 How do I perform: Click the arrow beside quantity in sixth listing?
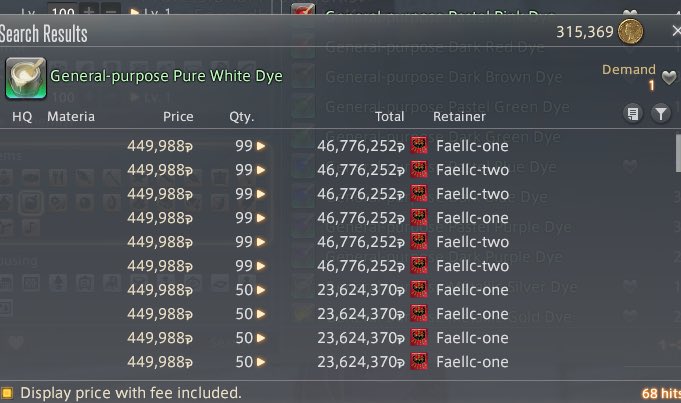point(261,266)
